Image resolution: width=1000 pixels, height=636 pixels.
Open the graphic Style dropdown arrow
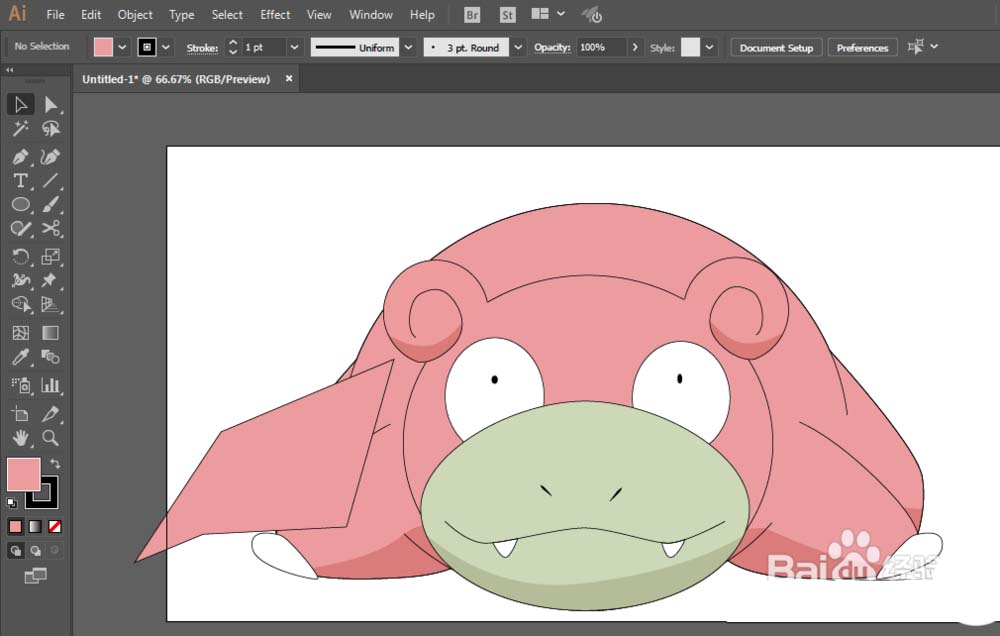coord(709,47)
